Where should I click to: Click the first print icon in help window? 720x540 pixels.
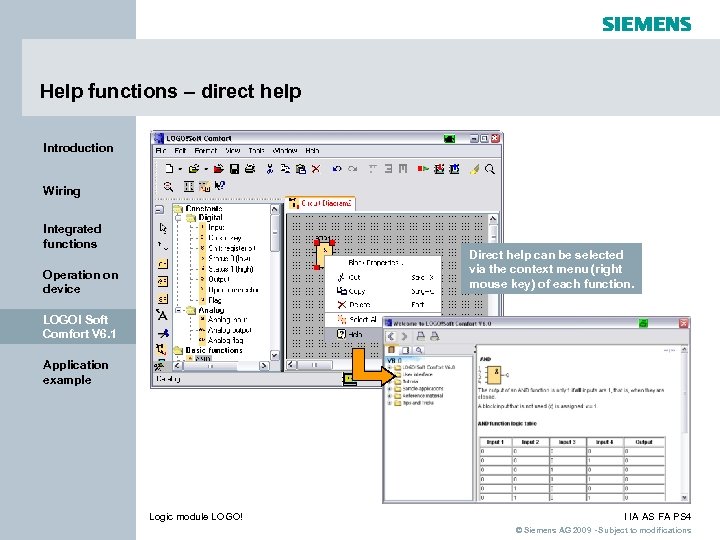[420, 336]
